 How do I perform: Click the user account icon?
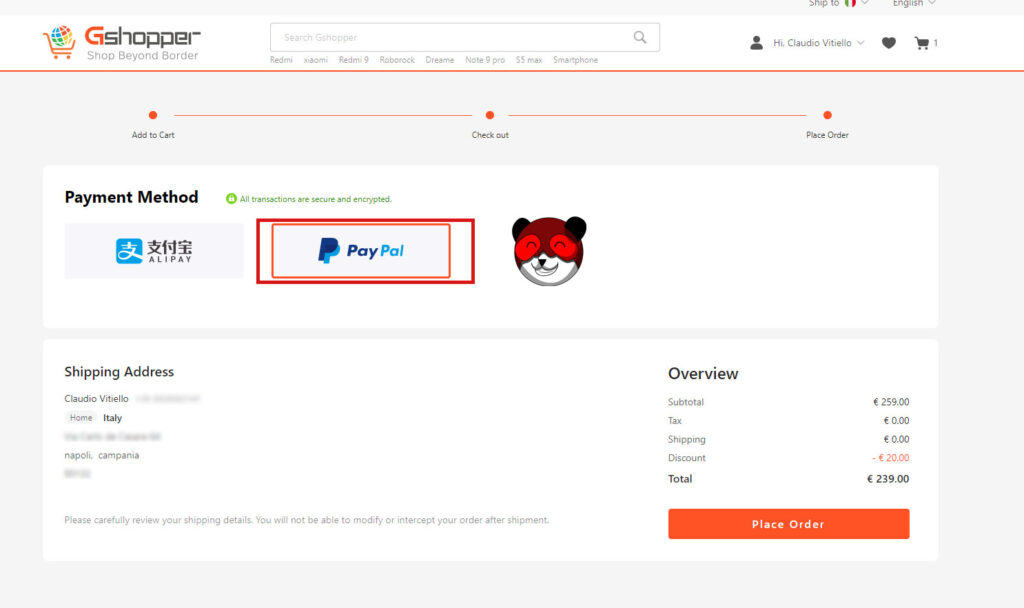click(757, 43)
